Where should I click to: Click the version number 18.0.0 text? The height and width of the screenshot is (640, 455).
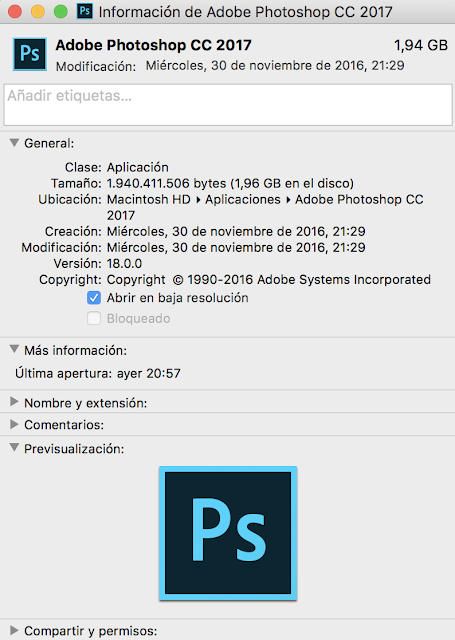point(124,264)
